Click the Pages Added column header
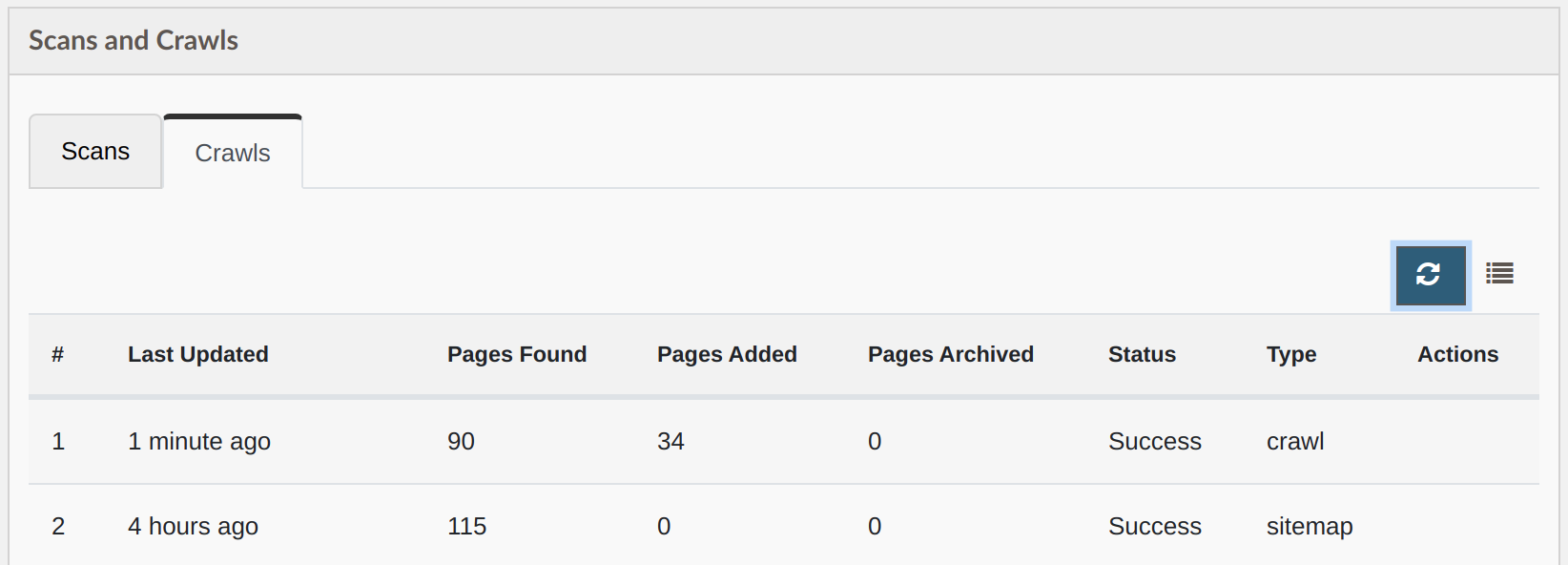 (x=727, y=354)
